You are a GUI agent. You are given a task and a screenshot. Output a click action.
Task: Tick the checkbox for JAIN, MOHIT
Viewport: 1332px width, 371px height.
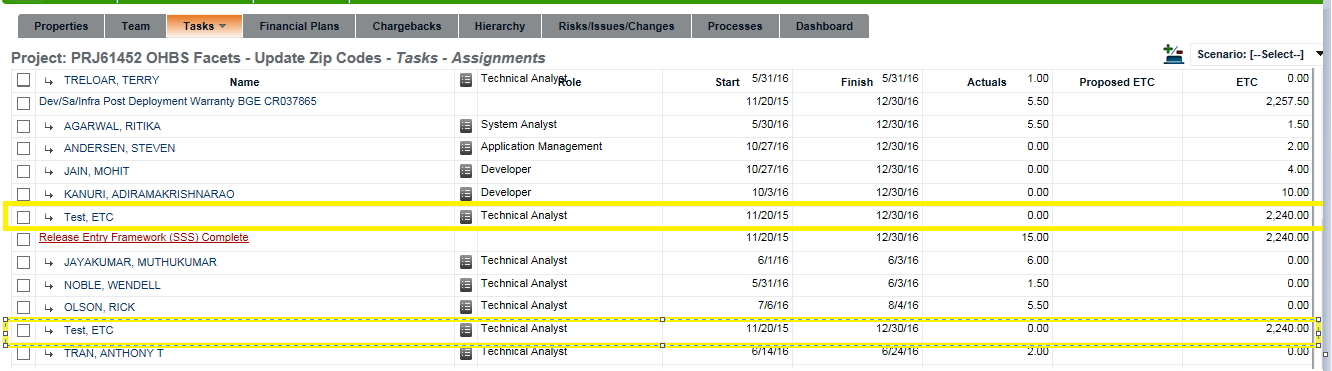(x=24, y=172)
